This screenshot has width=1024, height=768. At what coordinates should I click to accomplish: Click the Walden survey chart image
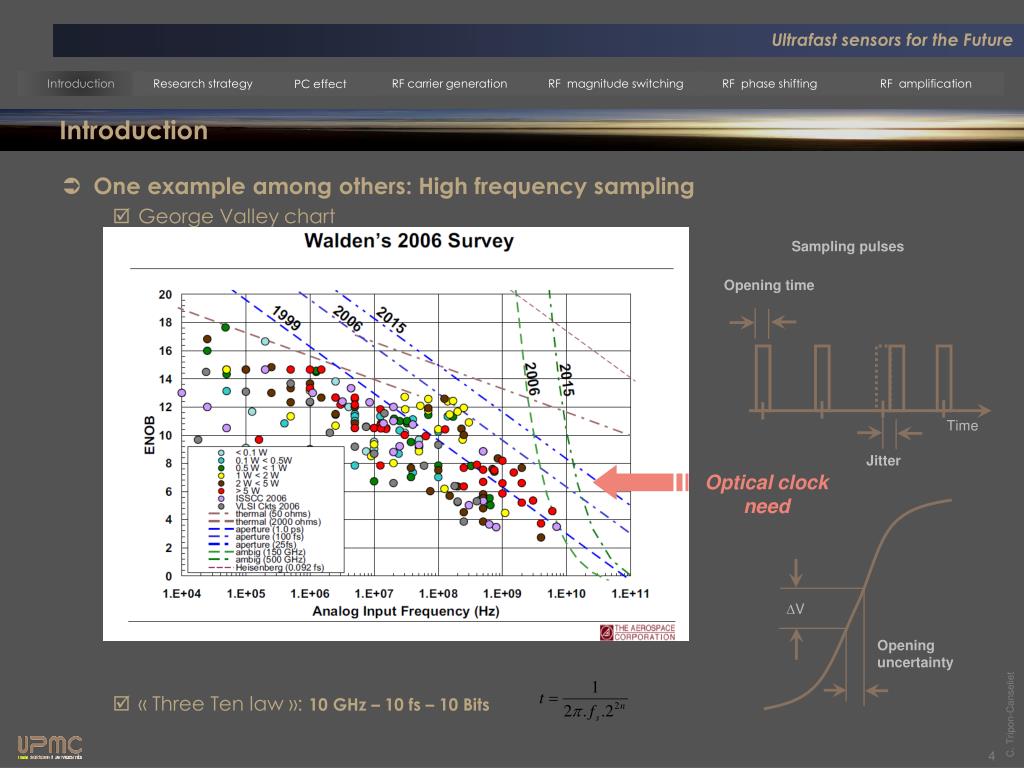tap(396, 434)
